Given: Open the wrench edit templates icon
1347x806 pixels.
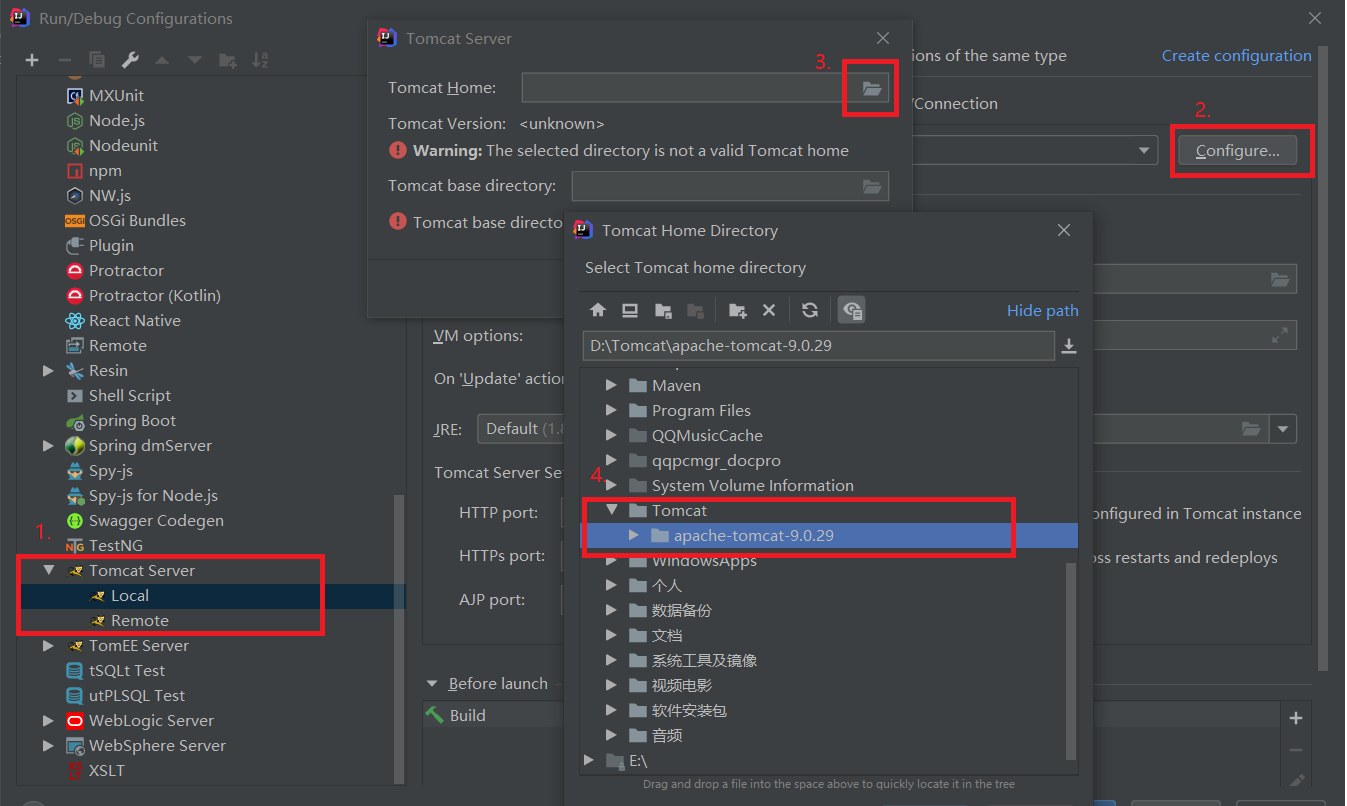Looking at the screenshot, I should click(x=130, y=60).
